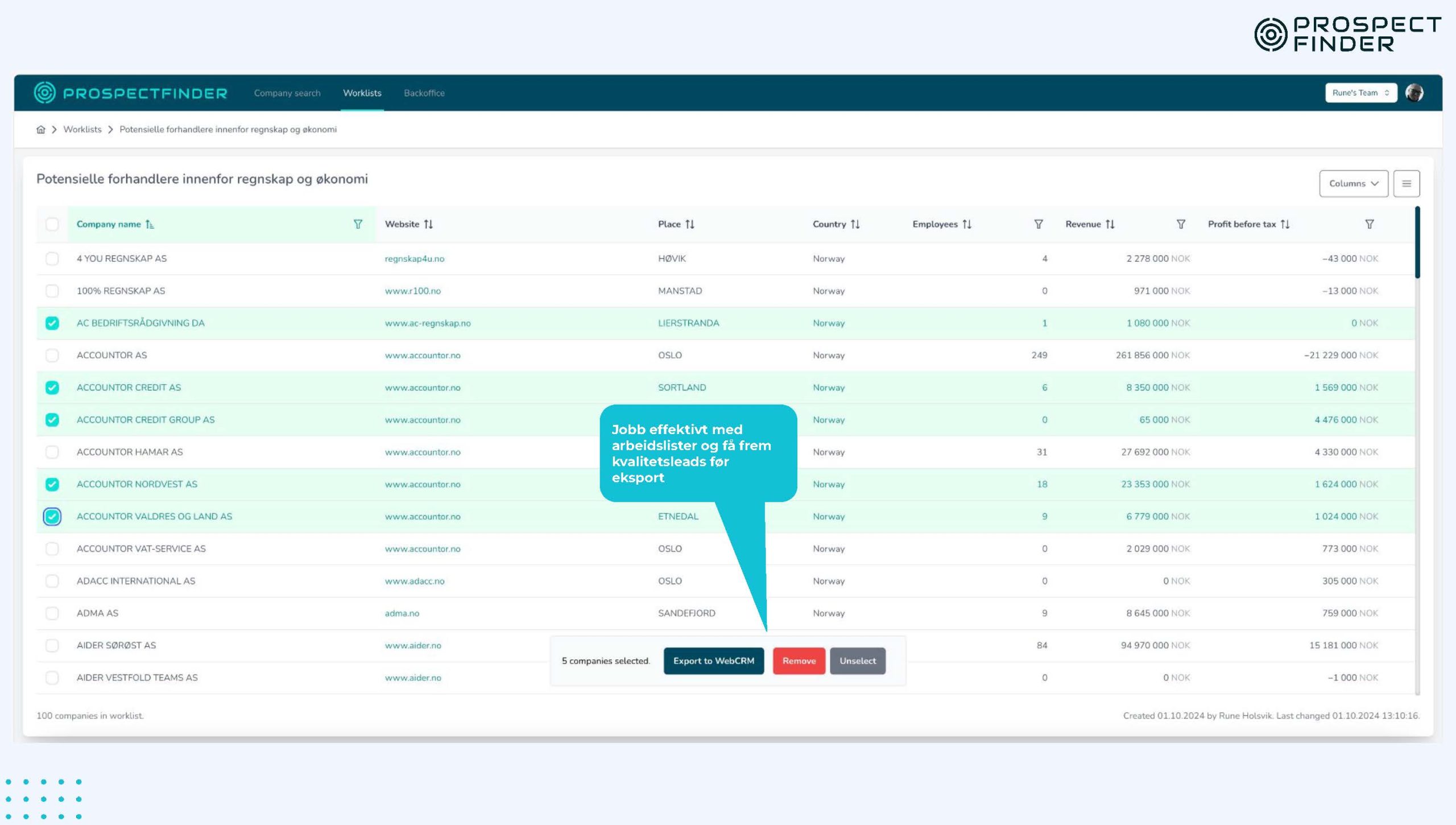Expand the Columns dropdown

(1353, 184)
